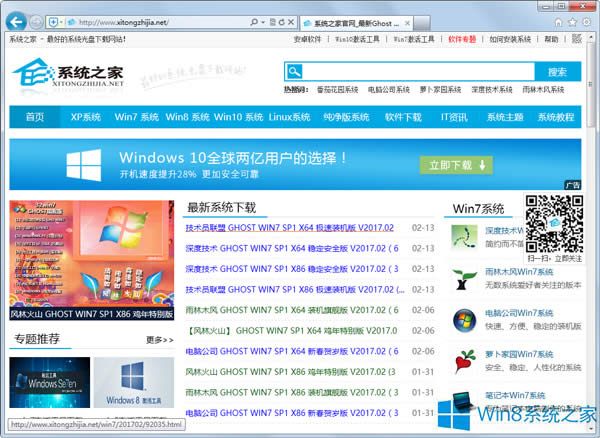
Task: Select the 软件下载 navigation item
Action: [403, 117]
